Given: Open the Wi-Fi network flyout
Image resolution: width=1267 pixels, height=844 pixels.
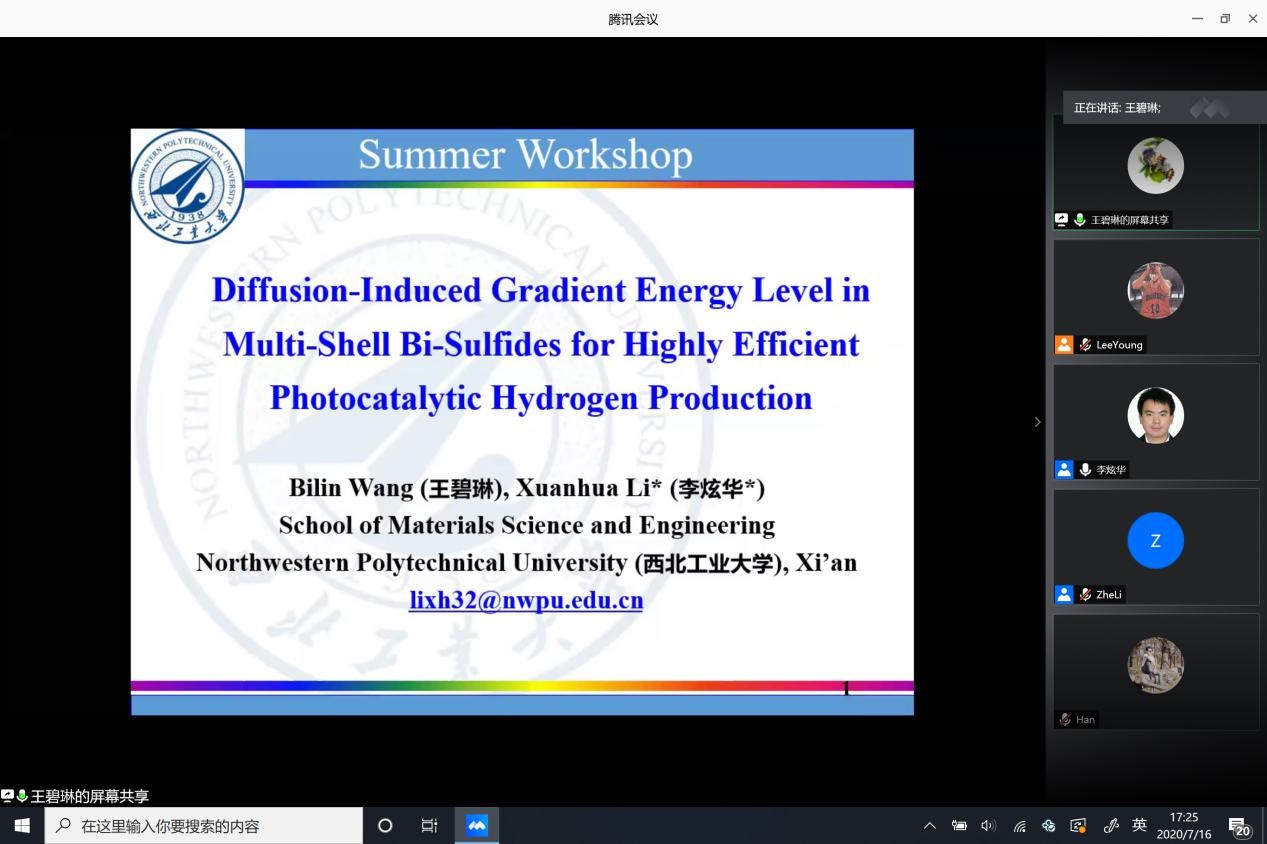Looking at the screenshot, I should pos(1019,826).
